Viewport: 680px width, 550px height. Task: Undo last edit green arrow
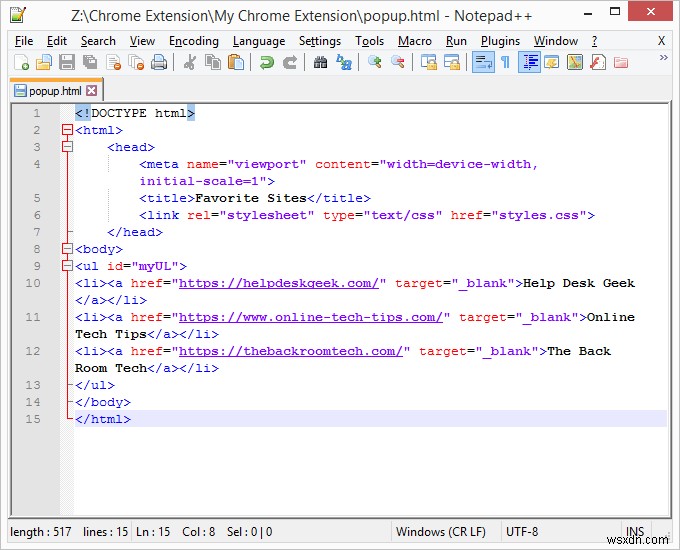pos(266,62)
